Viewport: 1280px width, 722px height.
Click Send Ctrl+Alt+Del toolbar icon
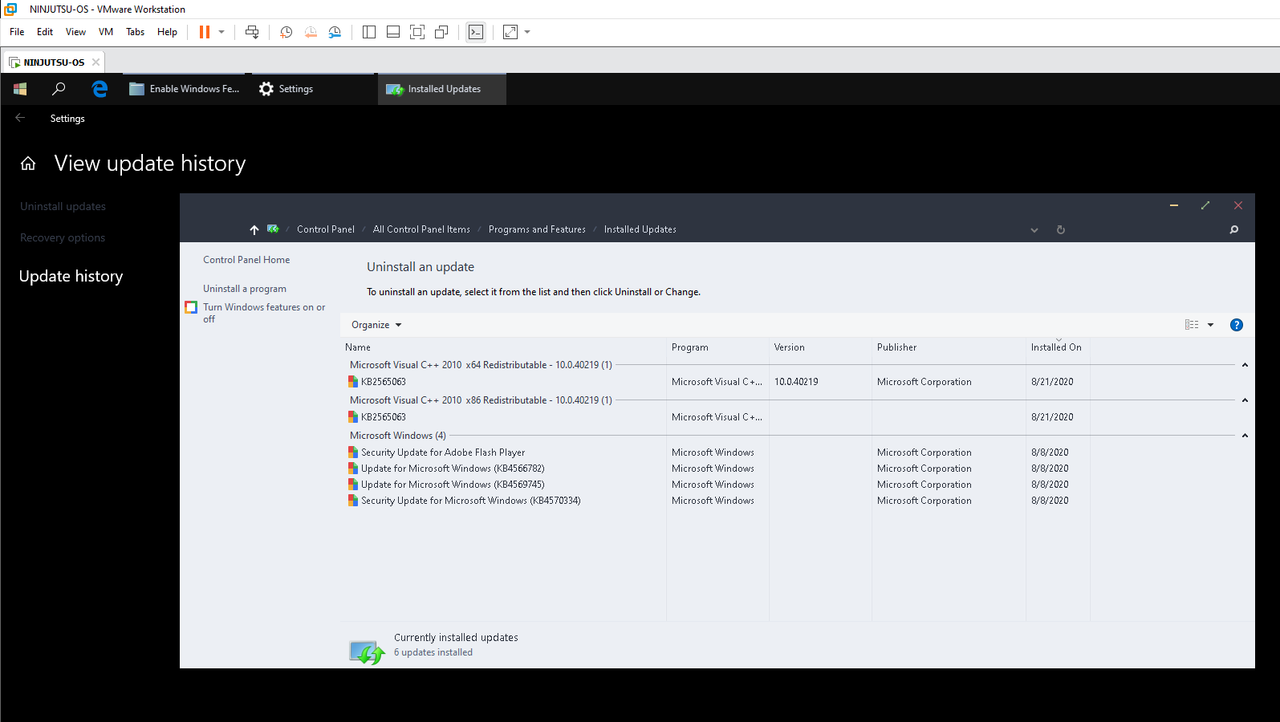pyautogui.click(x=252, y=32)
